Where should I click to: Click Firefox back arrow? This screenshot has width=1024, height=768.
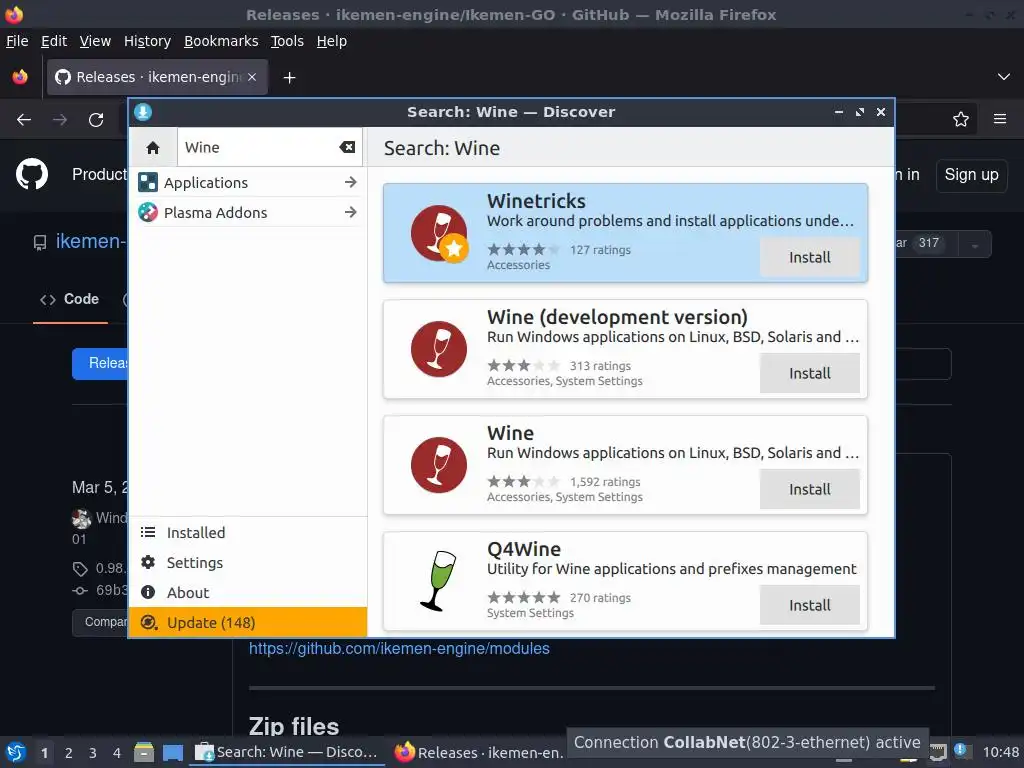coord(24,120)
